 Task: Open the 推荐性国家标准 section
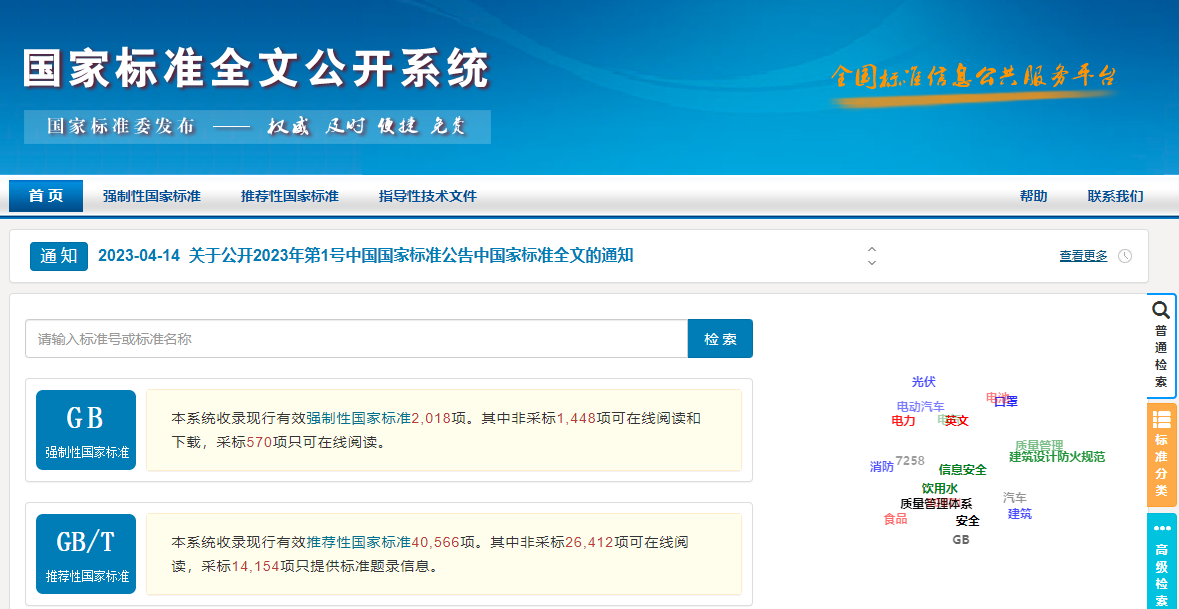coord(289,195)
